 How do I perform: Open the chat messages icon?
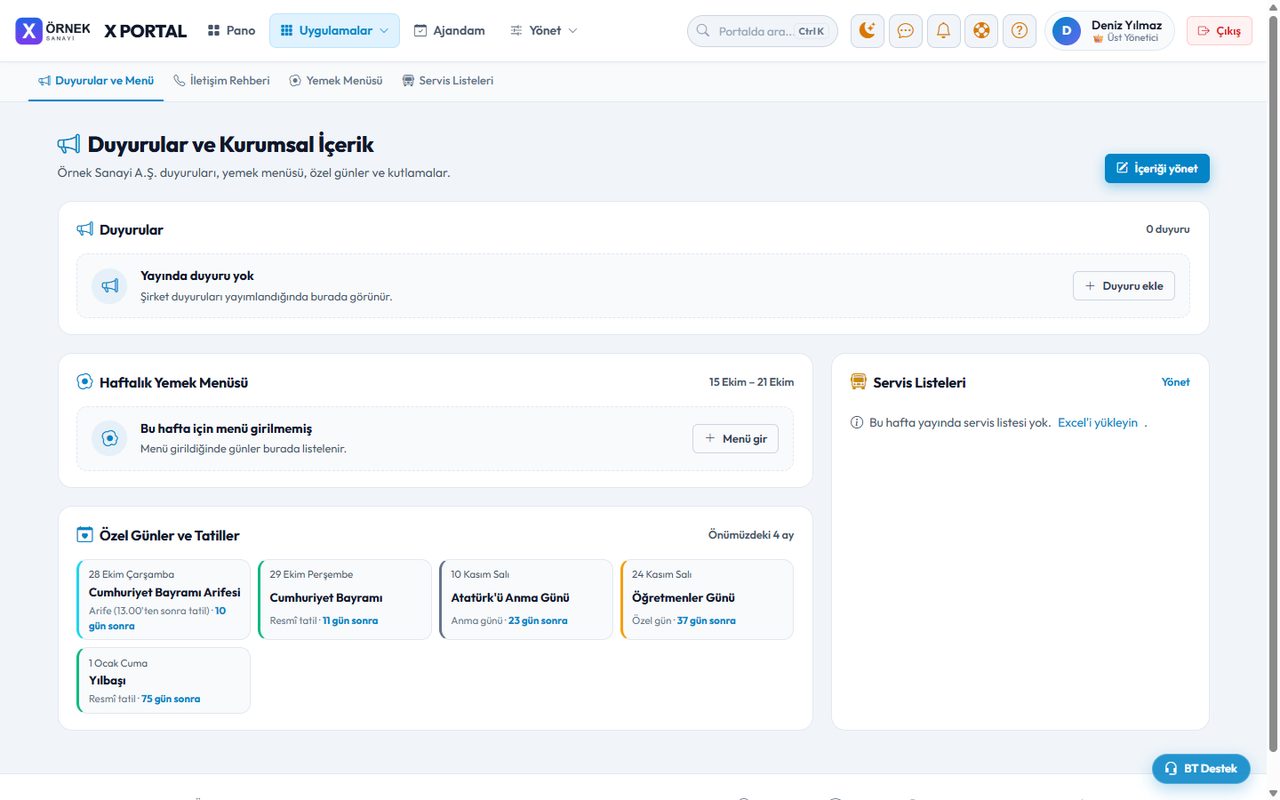tap(905, 31)
